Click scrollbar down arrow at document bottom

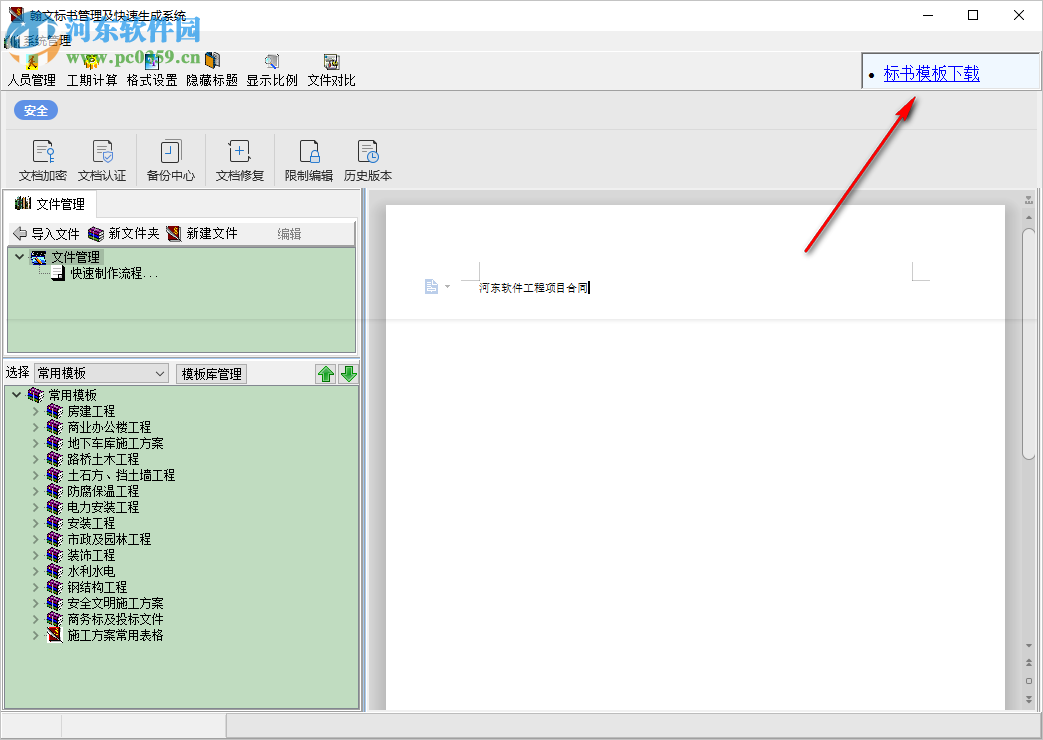pos(1028,646)
